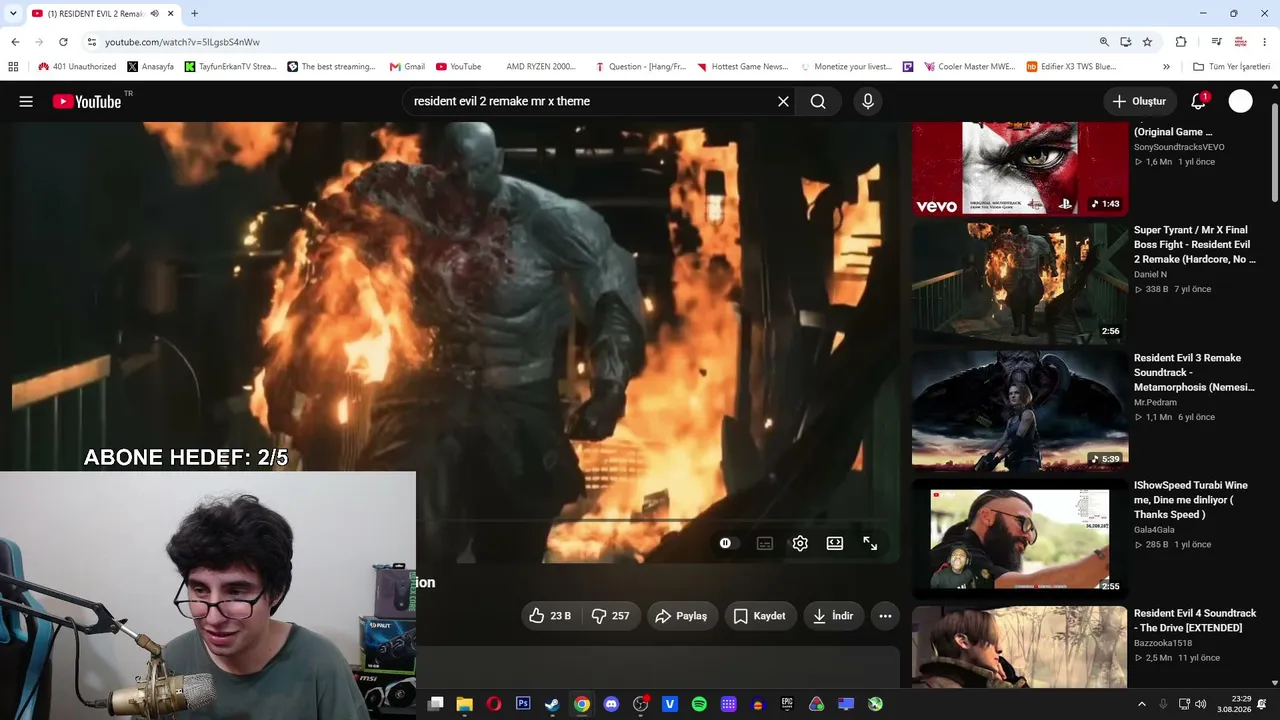This screenshot has height=720, width=1280.
Task: Toggle subtitles in the video player
Action: point(765,543)
